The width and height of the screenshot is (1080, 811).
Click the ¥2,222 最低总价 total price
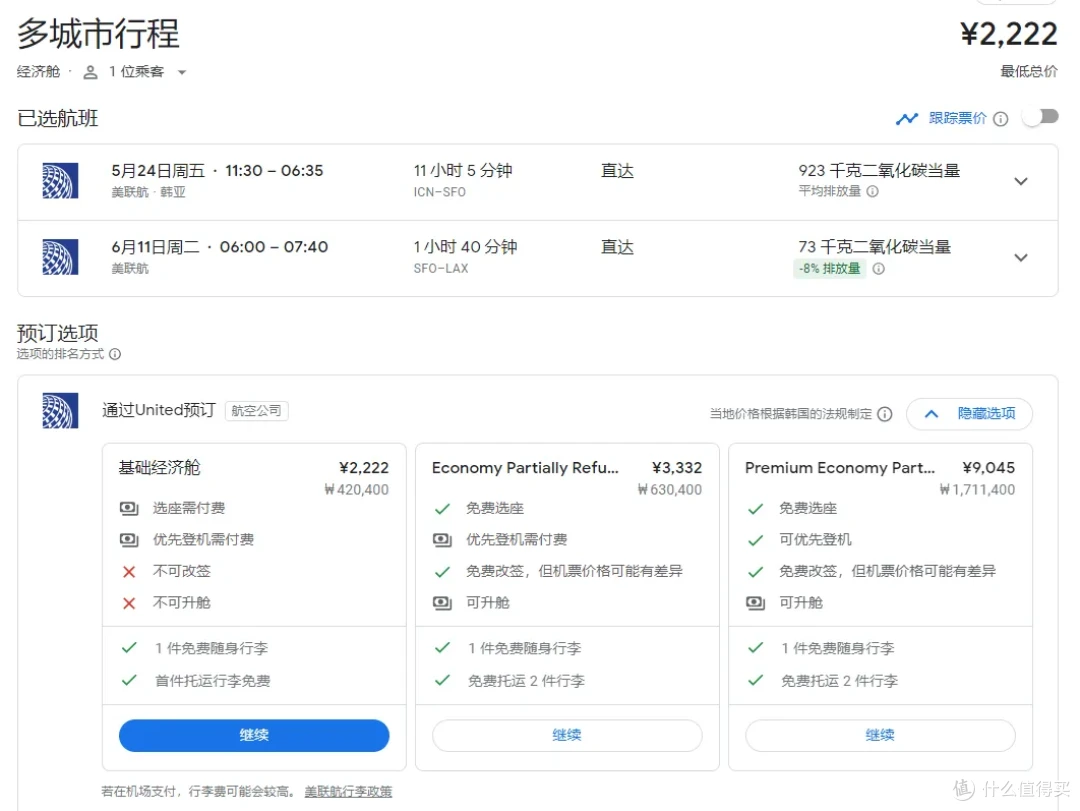tap(1009, 34)
